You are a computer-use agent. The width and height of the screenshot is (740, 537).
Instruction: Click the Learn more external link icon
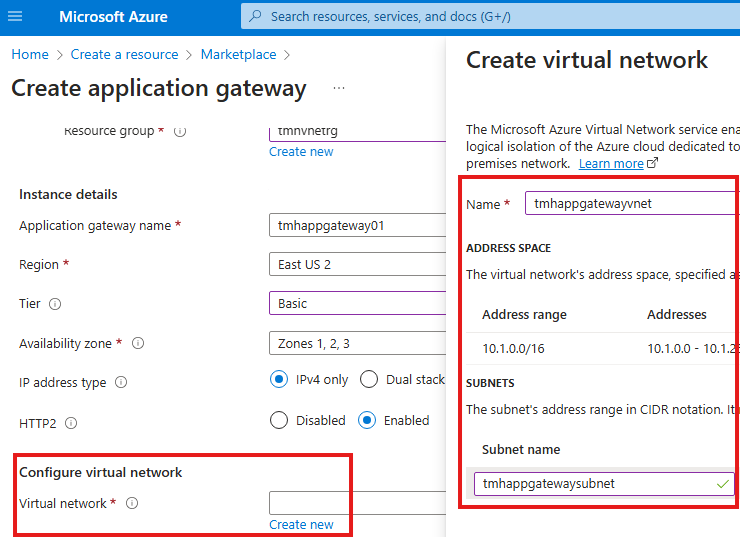point(652,163)
